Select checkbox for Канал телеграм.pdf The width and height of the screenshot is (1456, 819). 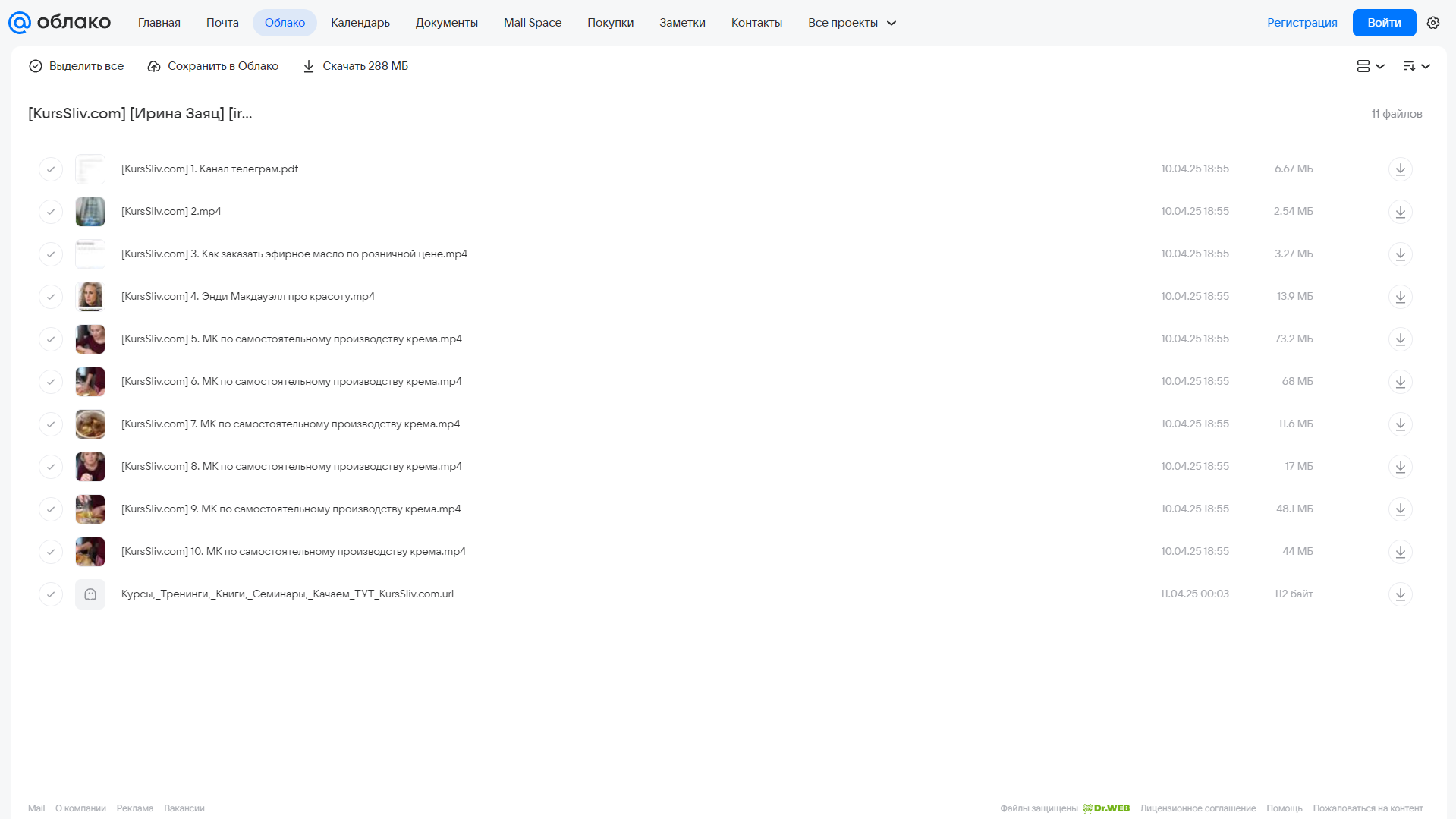(51, 169)
